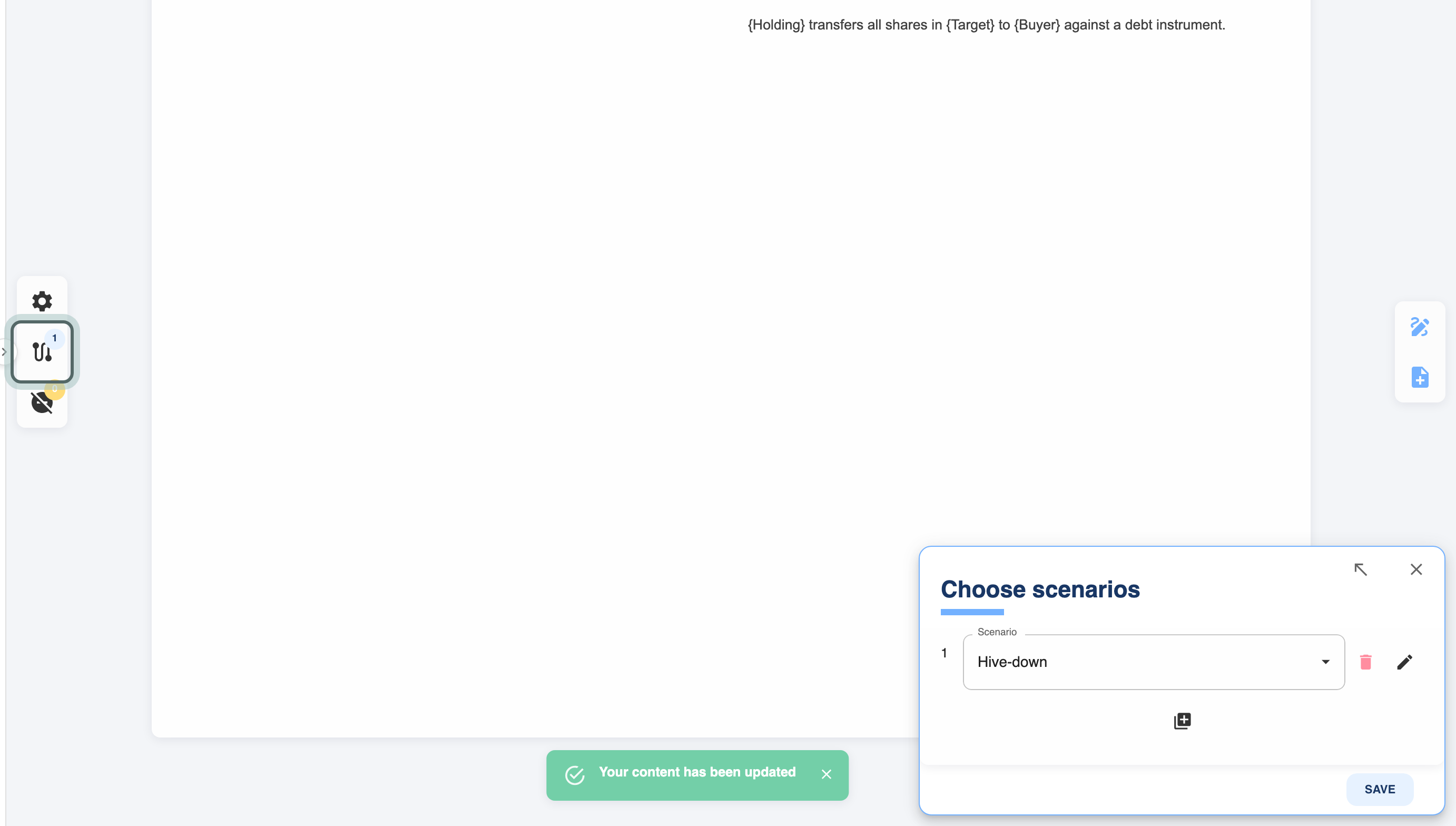Dismiss the content updated notification

click(827, 774)
